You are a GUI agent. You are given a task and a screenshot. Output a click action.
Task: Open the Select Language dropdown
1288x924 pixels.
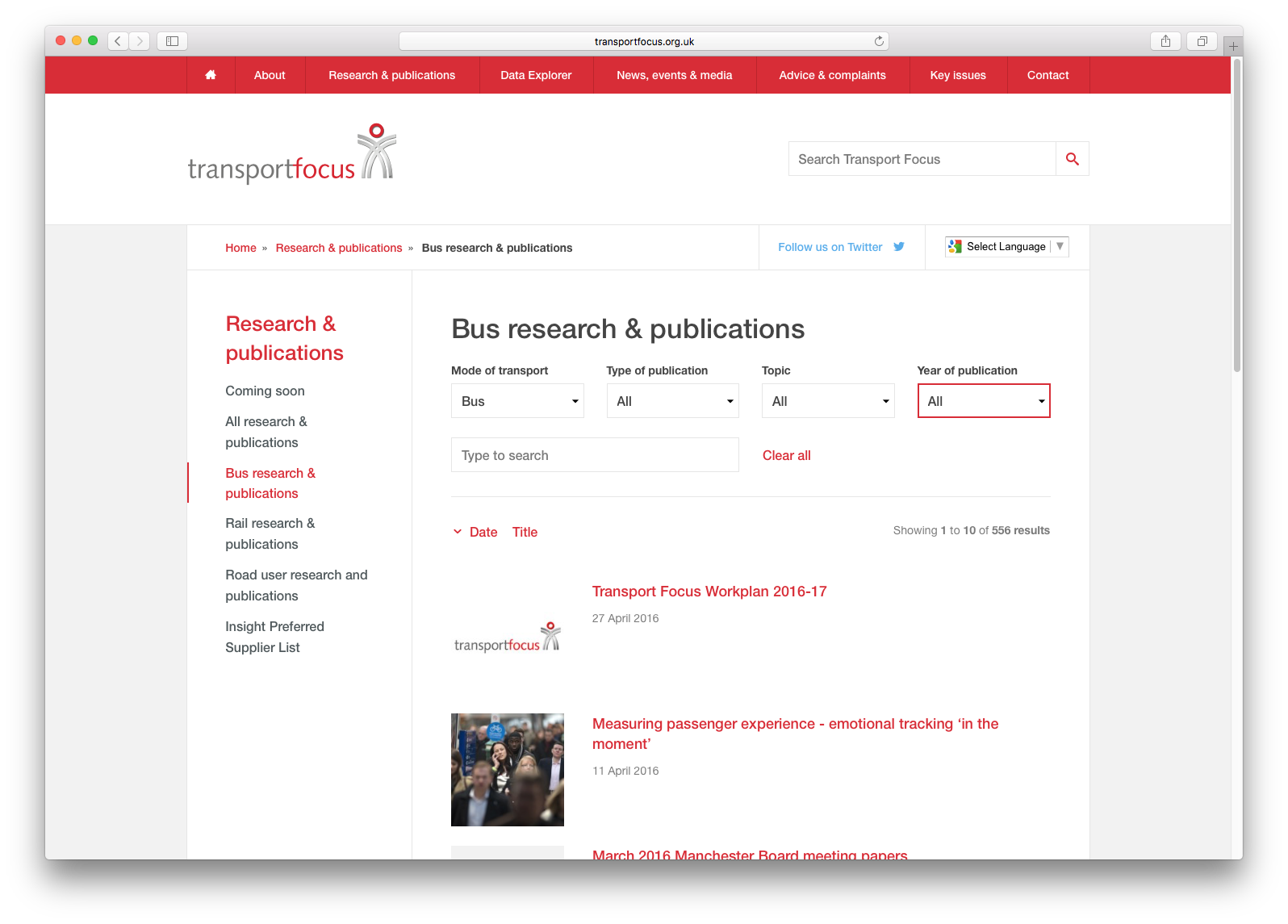(1007, 247)
